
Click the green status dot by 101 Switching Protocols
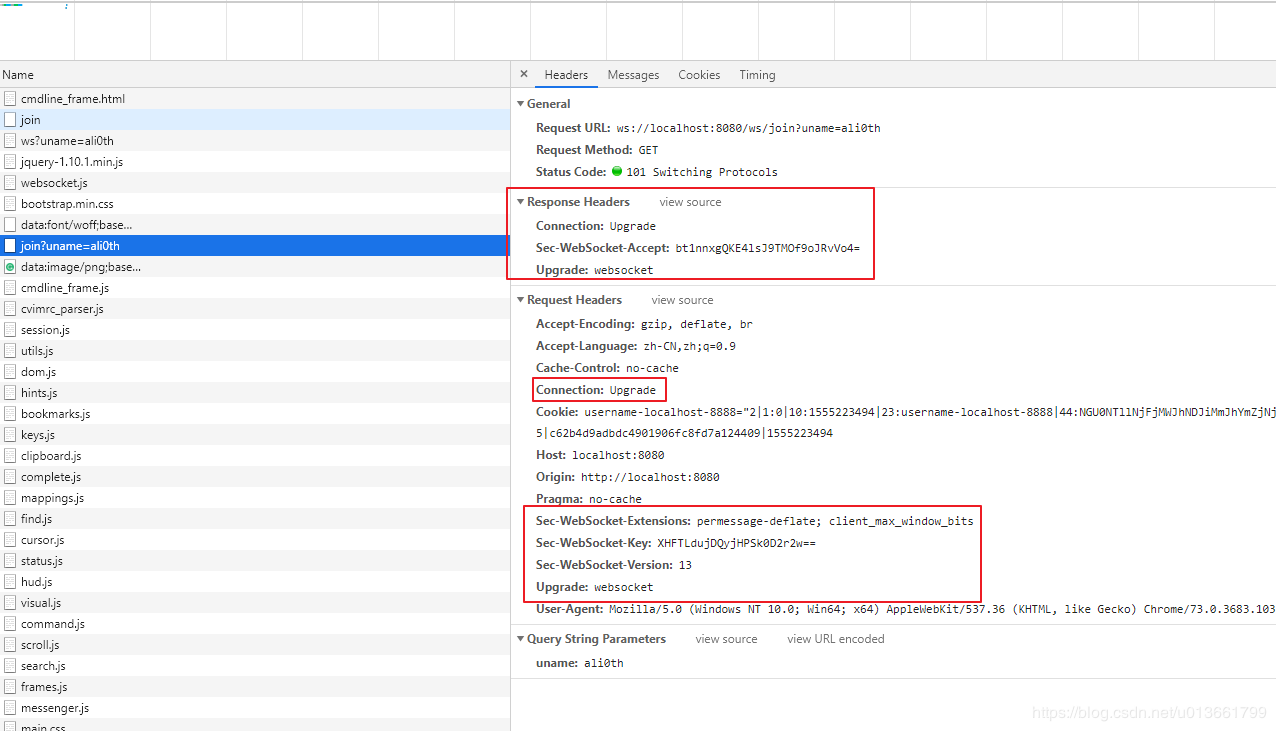pos(617,172)
